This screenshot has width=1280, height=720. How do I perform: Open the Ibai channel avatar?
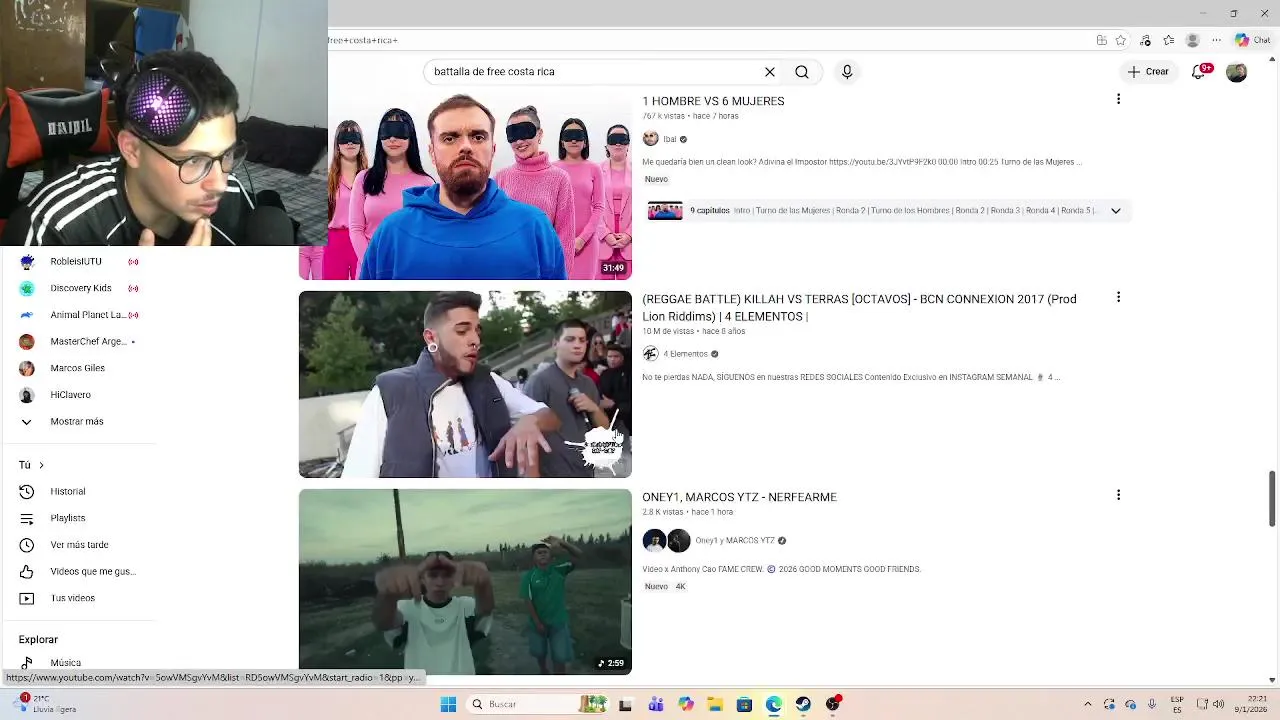tap(650, 139)
